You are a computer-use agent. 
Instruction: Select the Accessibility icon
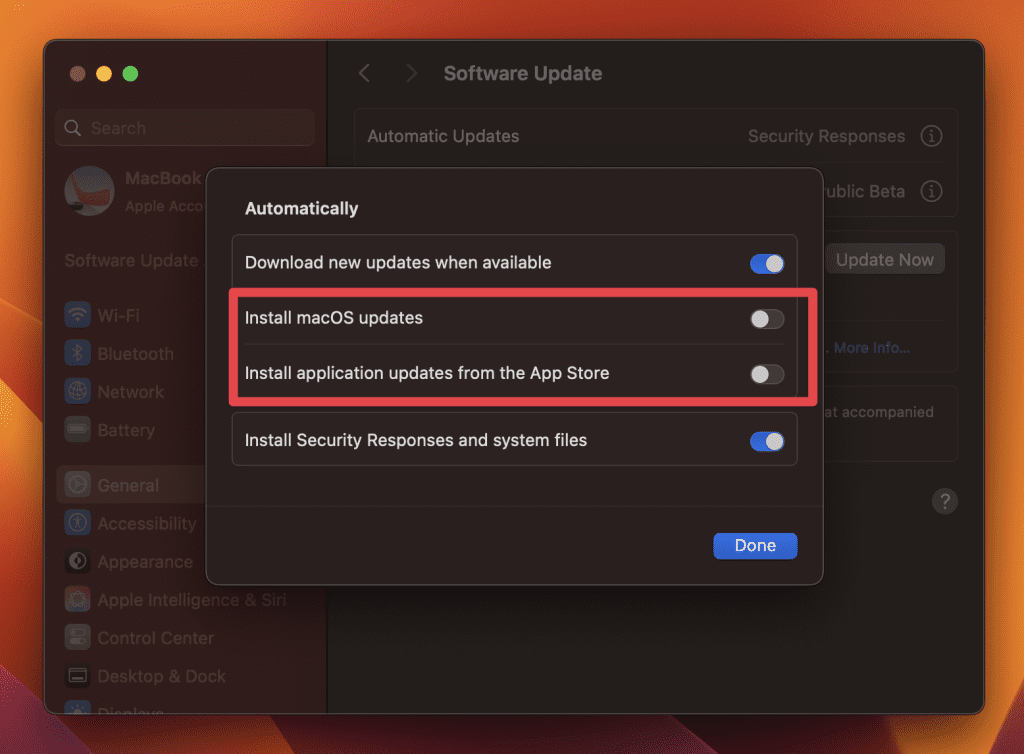coord(78,523)
